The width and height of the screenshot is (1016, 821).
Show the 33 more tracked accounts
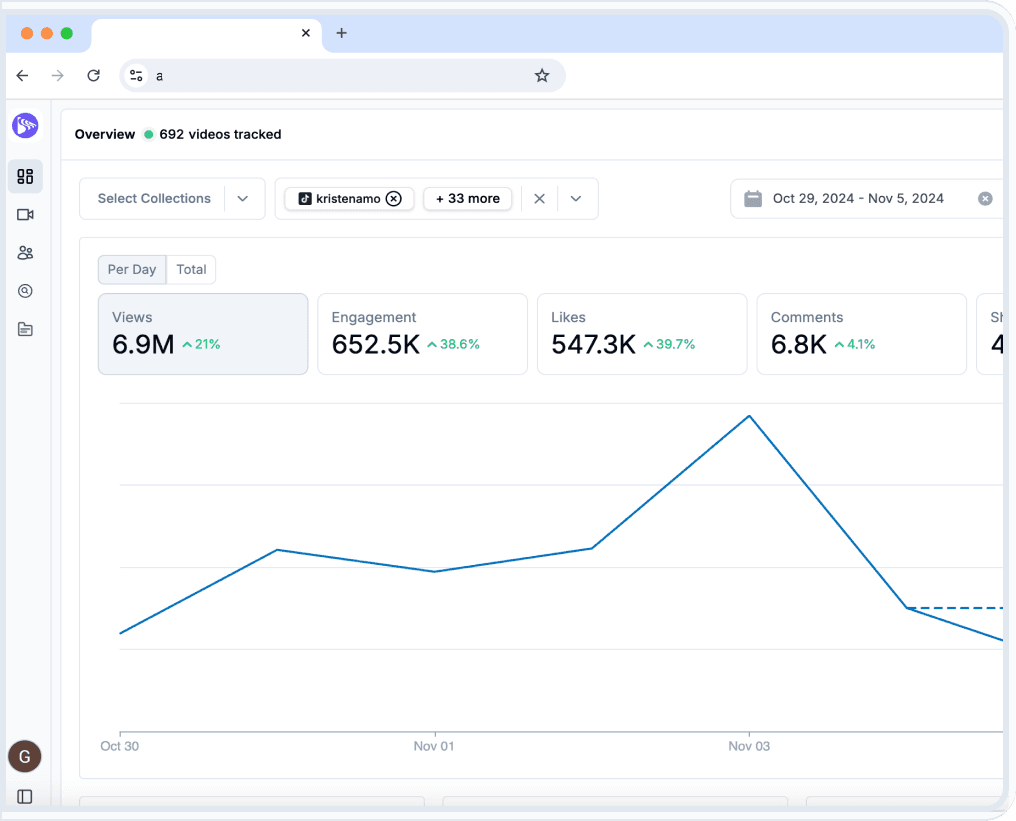click(x=467, y=198)
